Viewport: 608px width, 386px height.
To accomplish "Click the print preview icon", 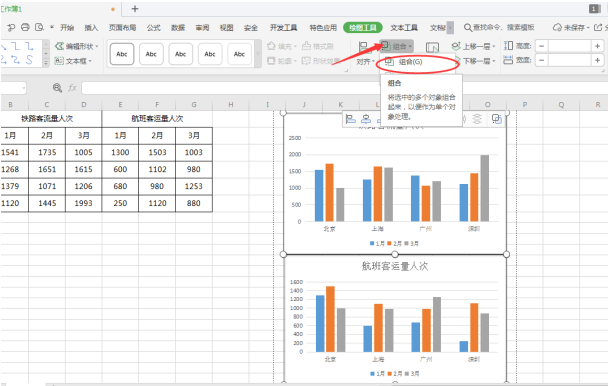I will pyautogui.click(x=39, y=27).
